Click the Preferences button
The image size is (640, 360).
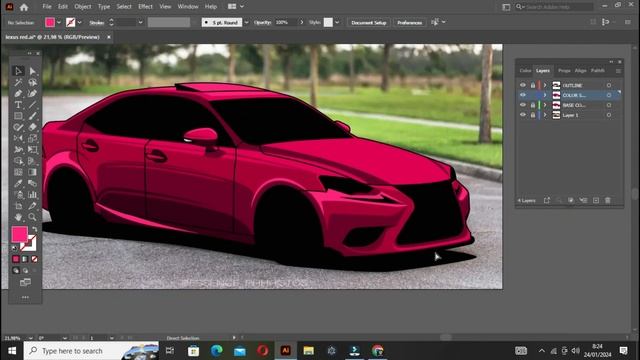click(x=409, y=22)
